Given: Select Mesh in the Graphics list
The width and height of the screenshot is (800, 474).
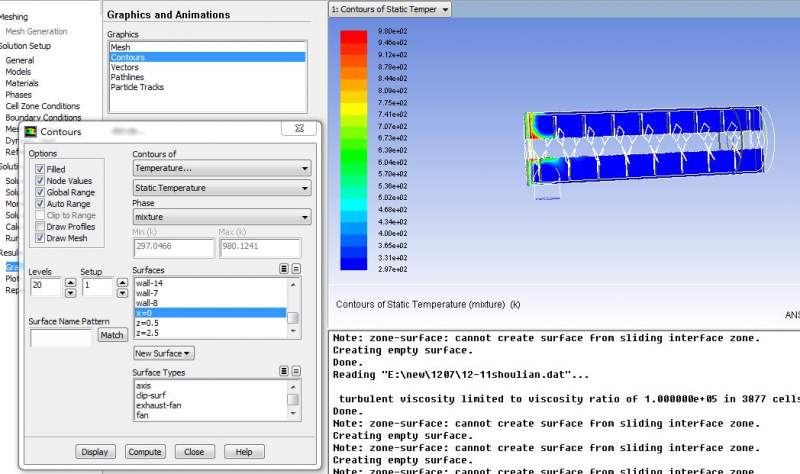Looking at the screenshot, I should (x=208, y=47).
